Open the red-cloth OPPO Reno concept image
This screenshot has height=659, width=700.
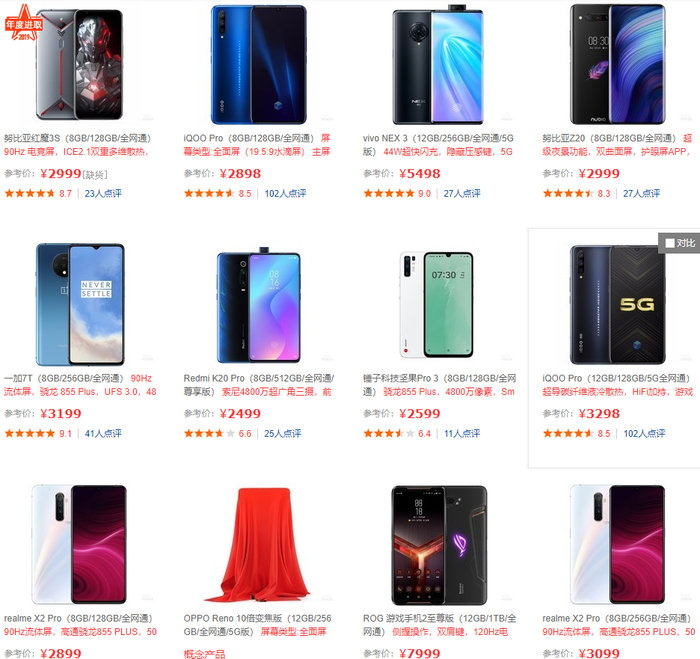click(257, 545)
